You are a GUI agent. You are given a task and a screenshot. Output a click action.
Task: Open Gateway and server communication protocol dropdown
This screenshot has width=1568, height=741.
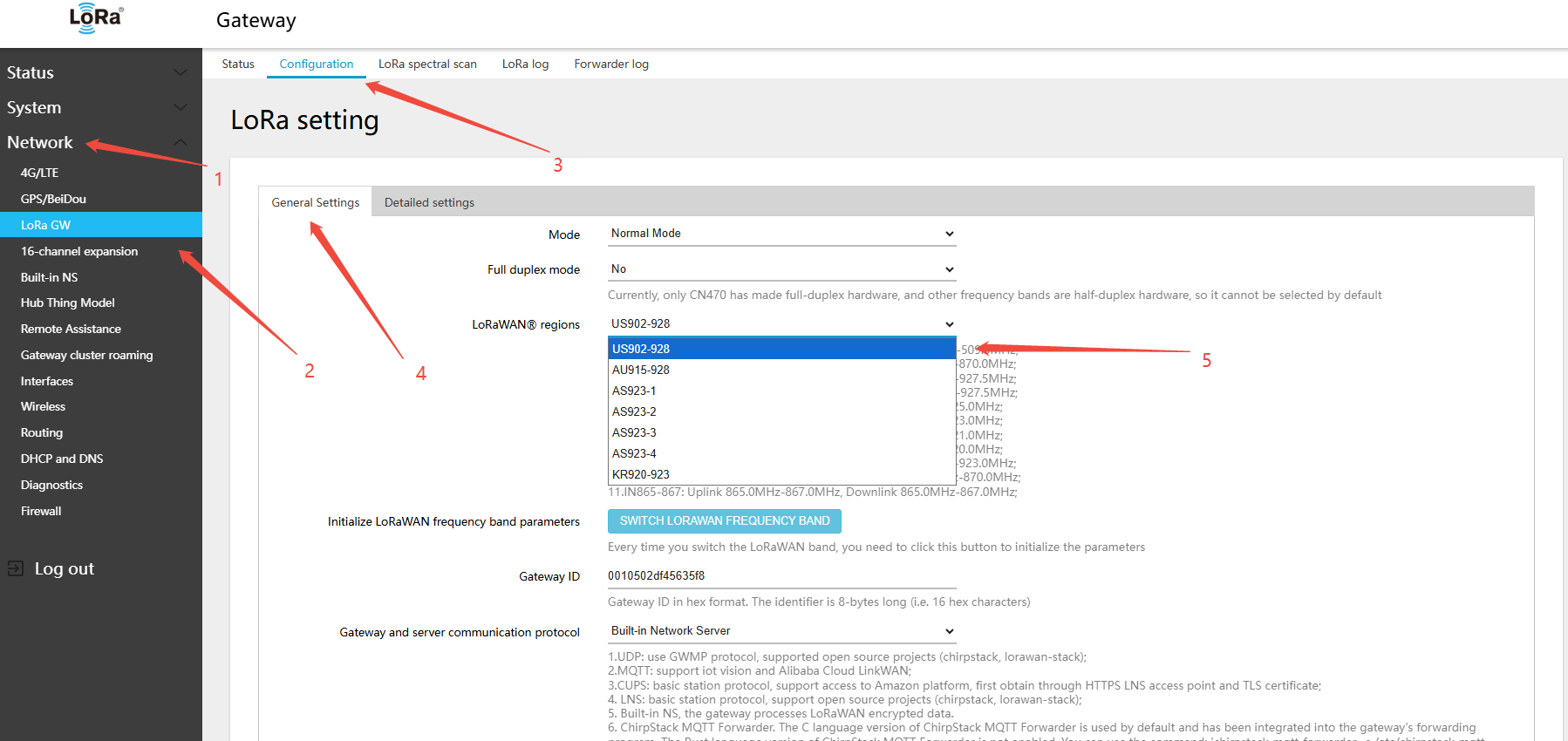coord(781,631)
